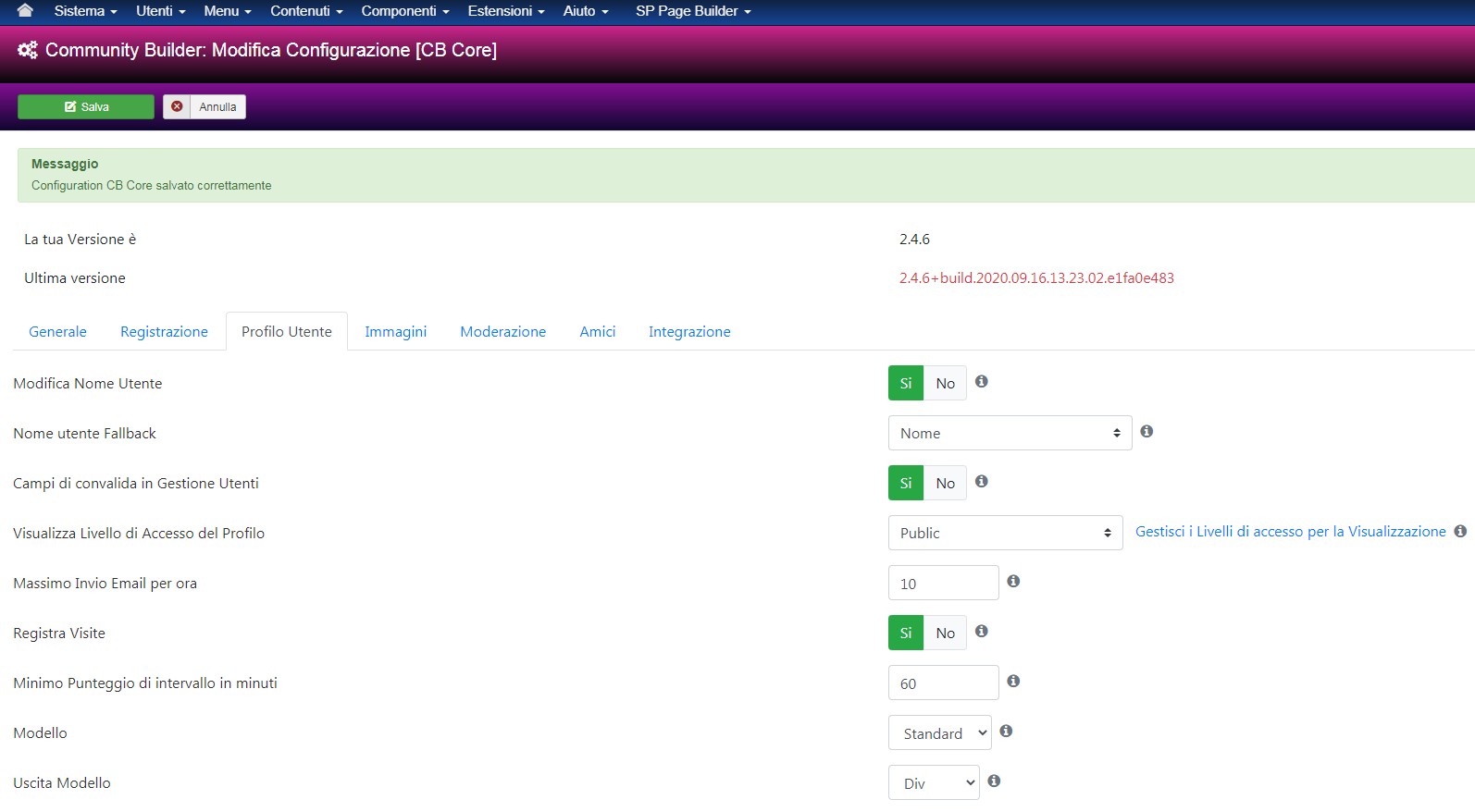1475x812 pixels.
Task: Click info icon beside Nome utente Fallback dropdown
Action: [x=1147, y=431]
